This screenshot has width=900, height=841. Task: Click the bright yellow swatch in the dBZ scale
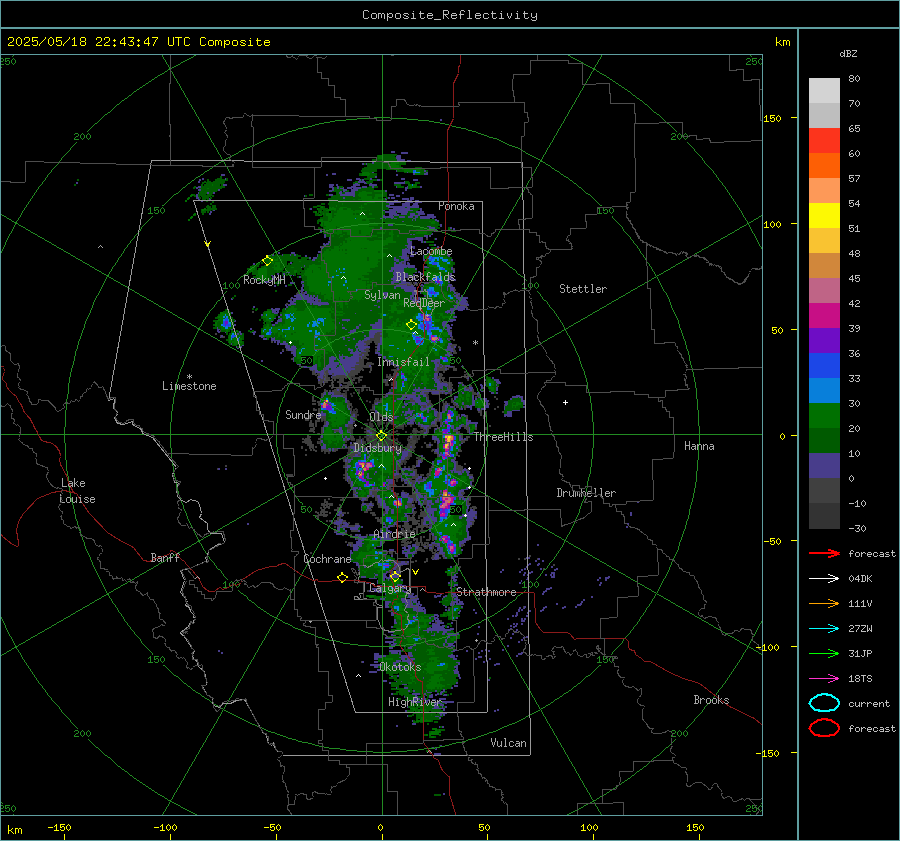(x=824, y=216)
